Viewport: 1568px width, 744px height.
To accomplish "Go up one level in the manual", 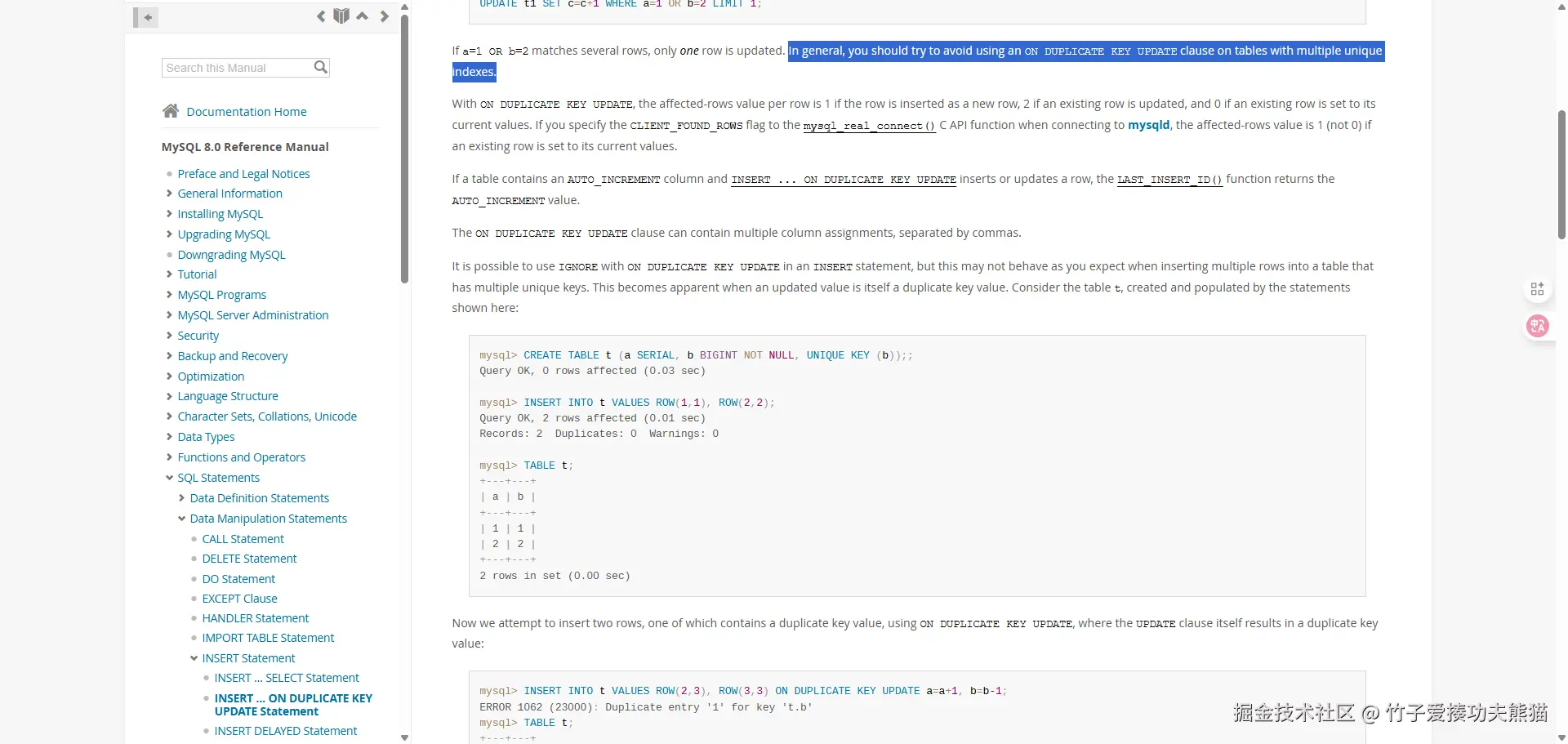I will (x=363, y=16).
